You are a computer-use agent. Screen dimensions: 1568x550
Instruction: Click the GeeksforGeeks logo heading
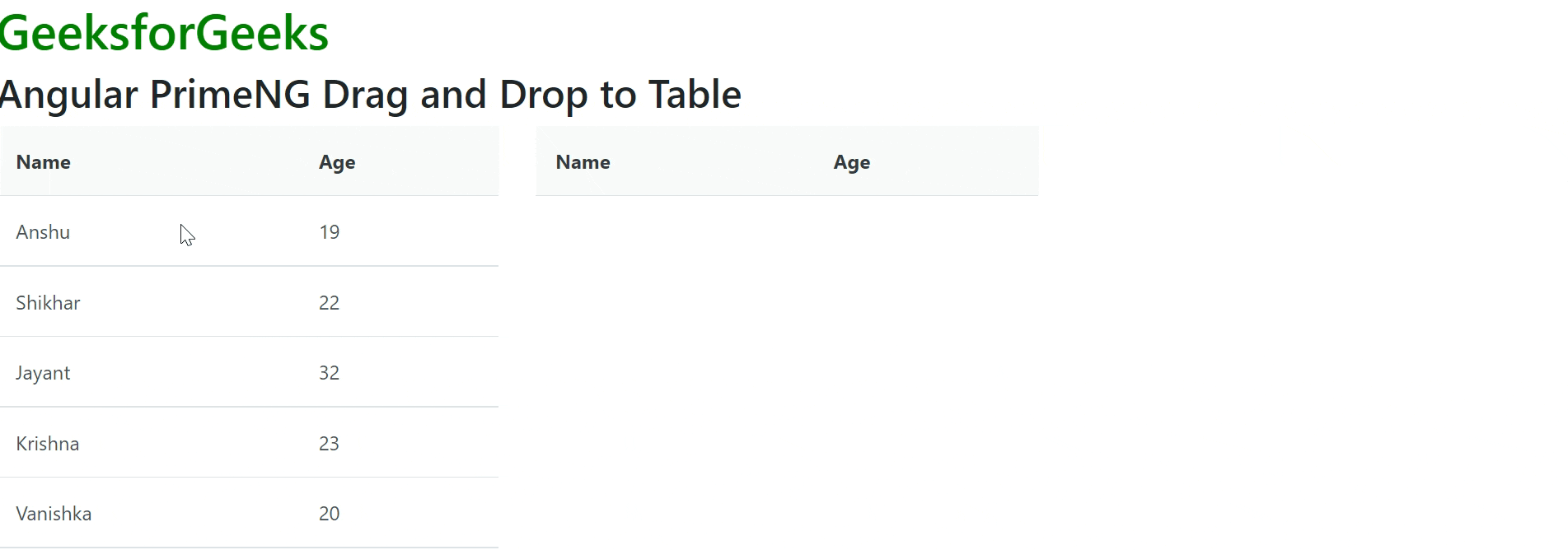click(164, 31)
